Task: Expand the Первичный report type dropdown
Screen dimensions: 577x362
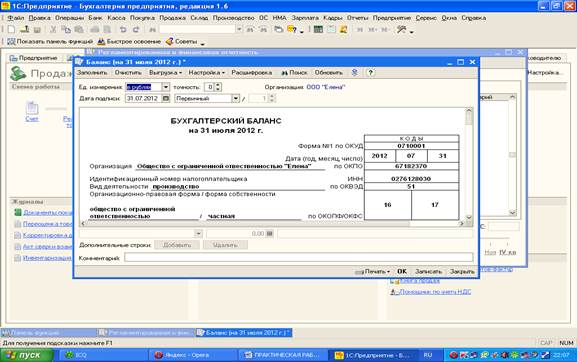Action: (236, 98)
